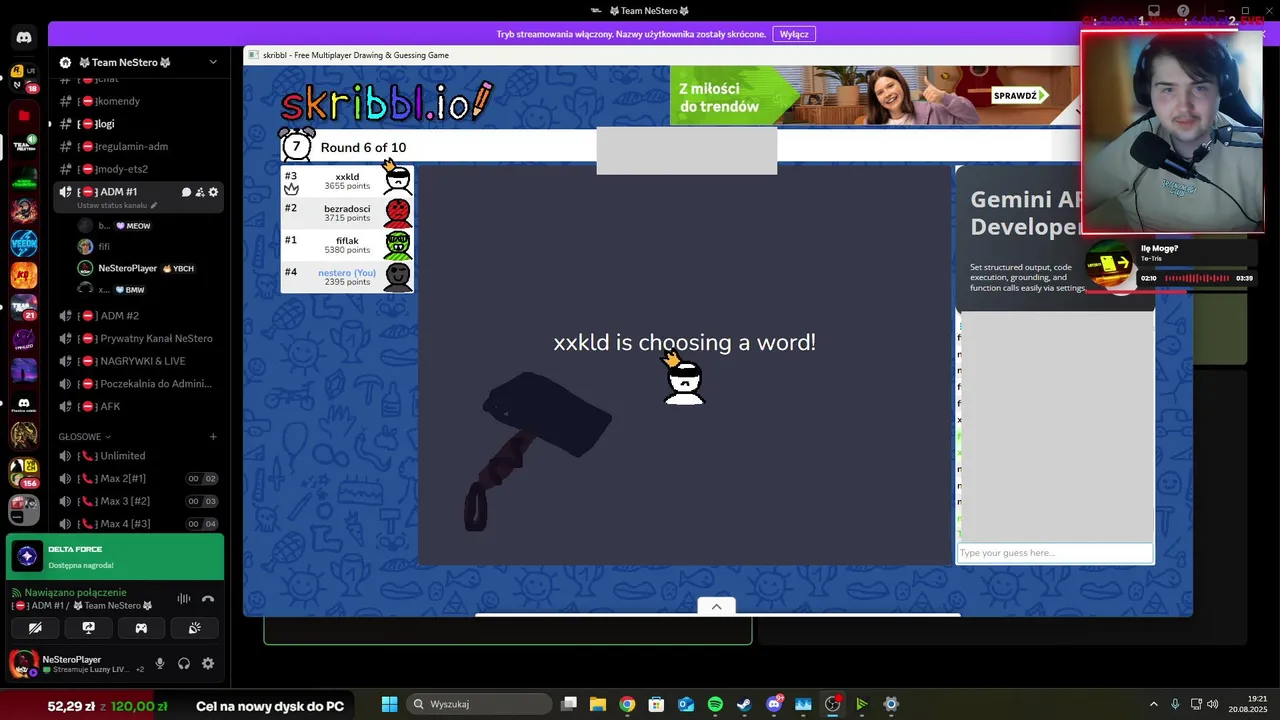Viewport: 1280px width, 720px height.
Task: Show hidden system tray icons
Action: tap(1153, 704)
